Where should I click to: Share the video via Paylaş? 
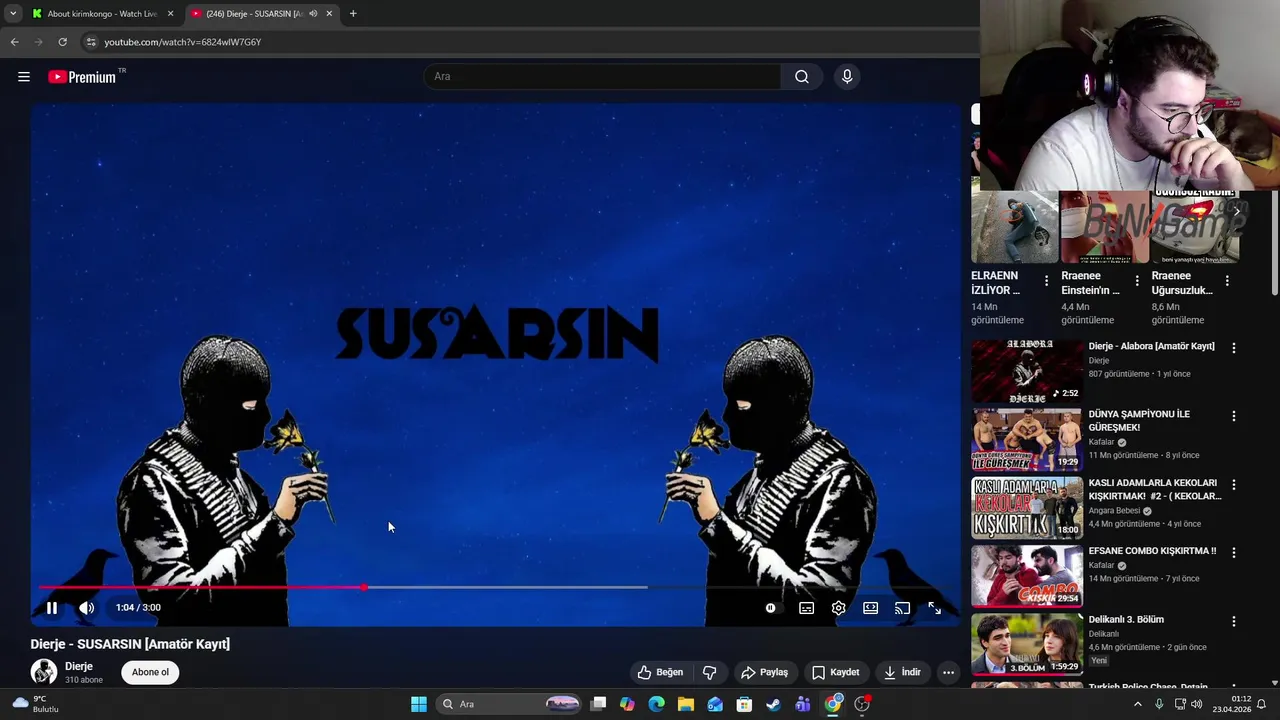(764, 672)
